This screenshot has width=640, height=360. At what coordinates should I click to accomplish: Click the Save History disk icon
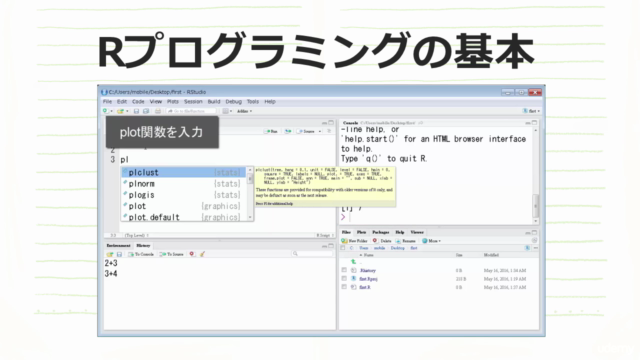(x=119, y=254)
